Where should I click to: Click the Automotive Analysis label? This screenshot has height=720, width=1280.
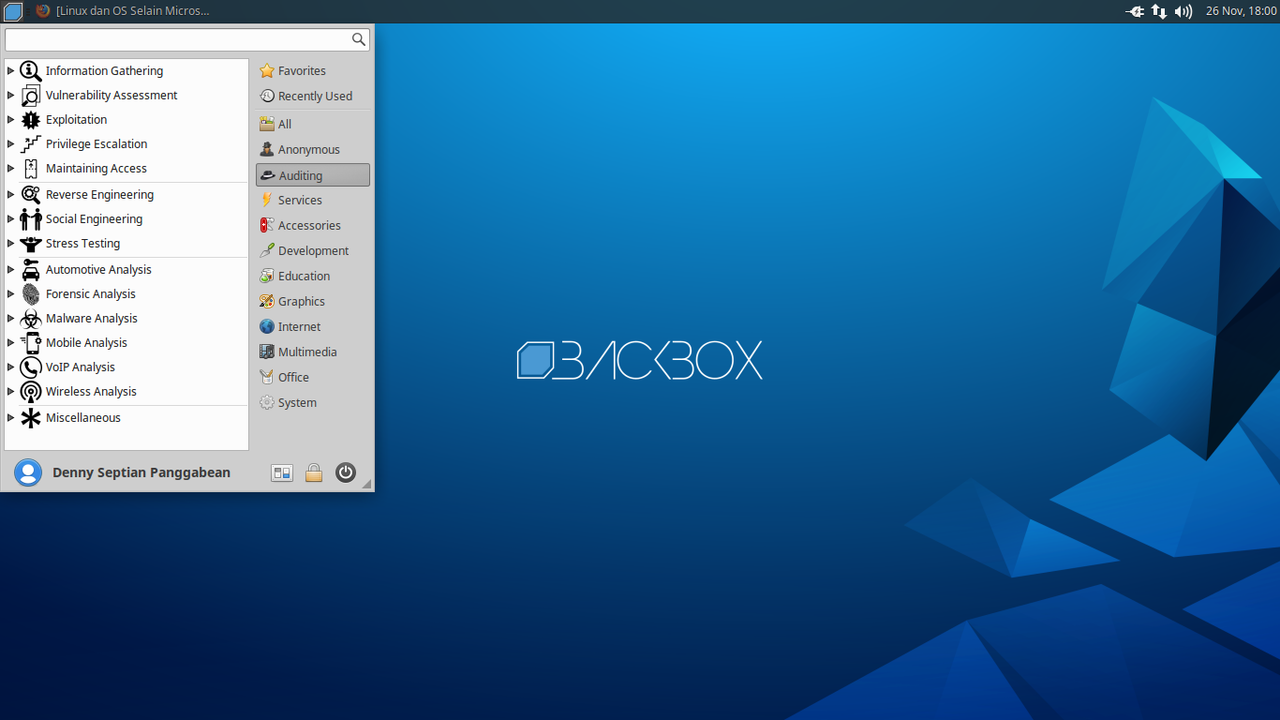point(99,270)
